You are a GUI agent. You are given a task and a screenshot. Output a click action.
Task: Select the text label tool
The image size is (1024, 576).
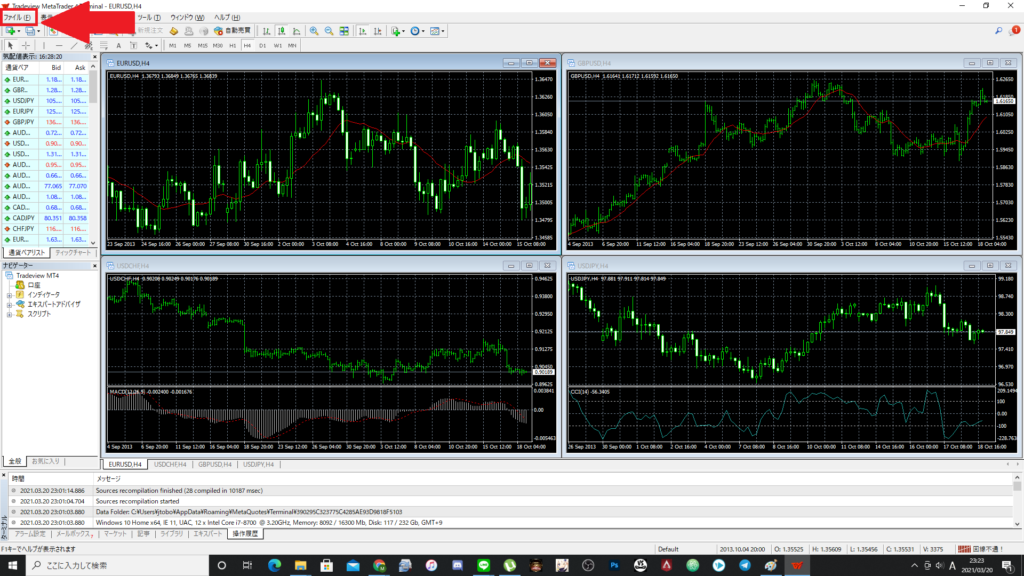[x=134, y=46]
